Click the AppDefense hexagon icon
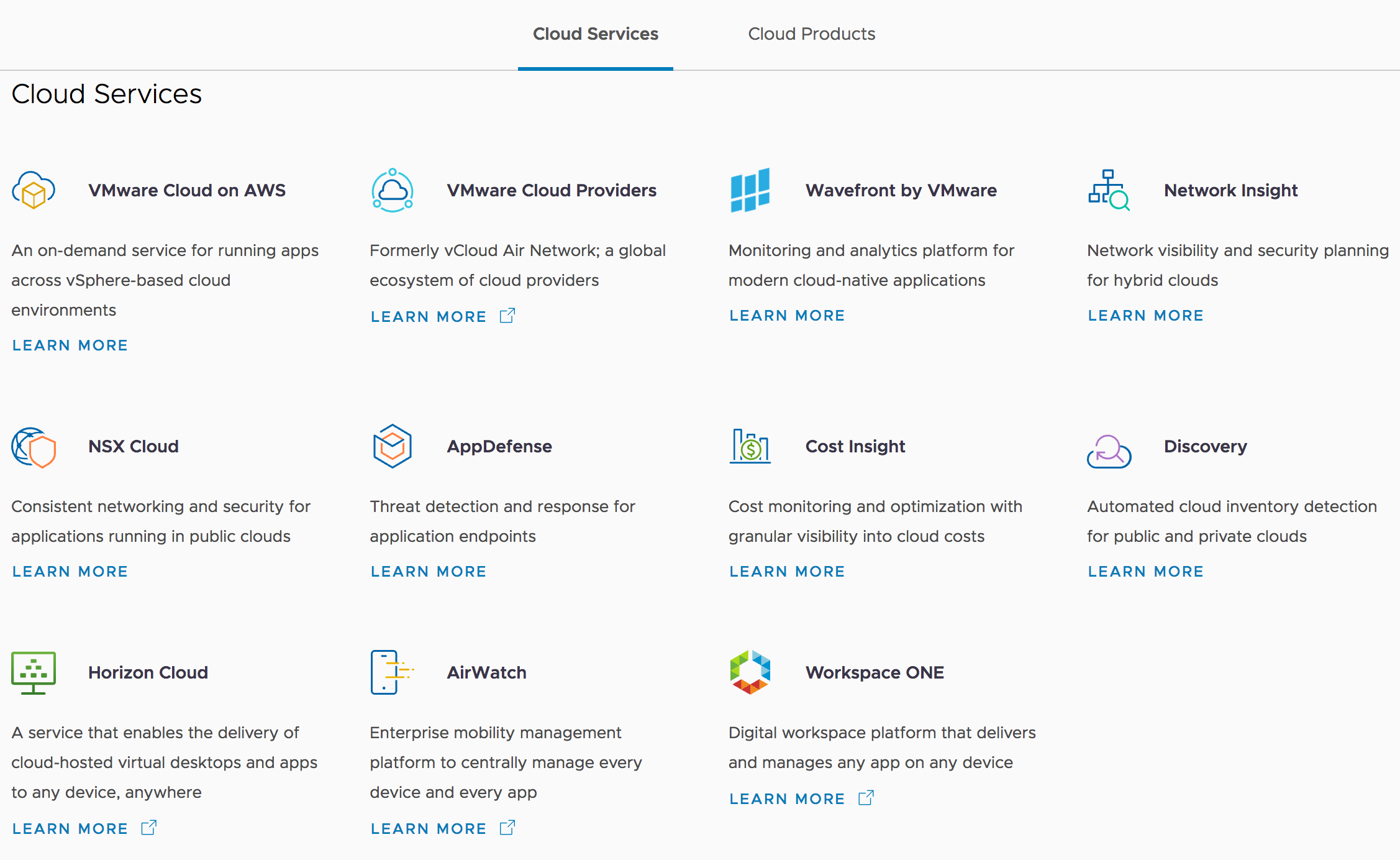 pyautogui.click(x=392, y=446)
